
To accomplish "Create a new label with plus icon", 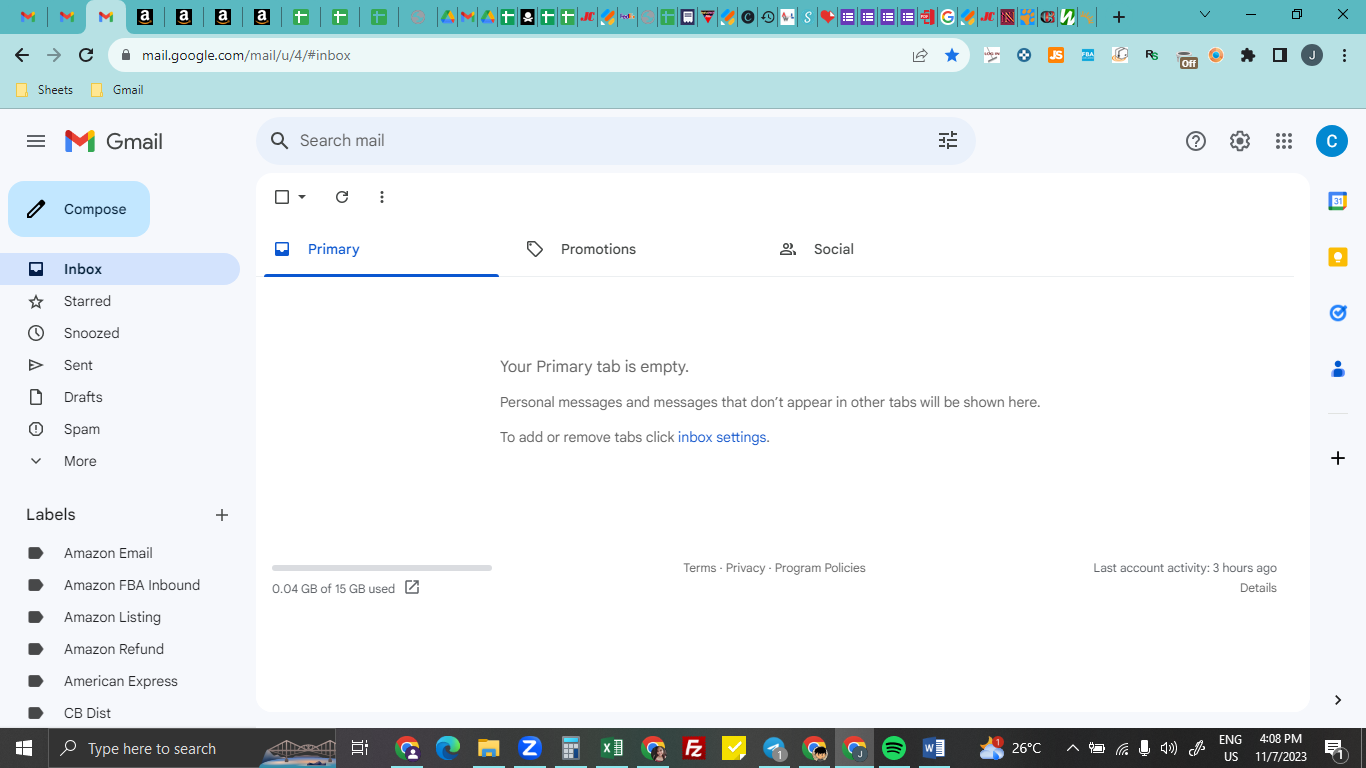I will (x=222, y=515).
